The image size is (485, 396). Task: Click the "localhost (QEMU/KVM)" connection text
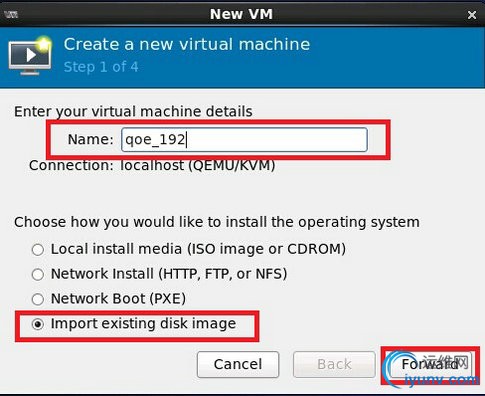[198, 165]
